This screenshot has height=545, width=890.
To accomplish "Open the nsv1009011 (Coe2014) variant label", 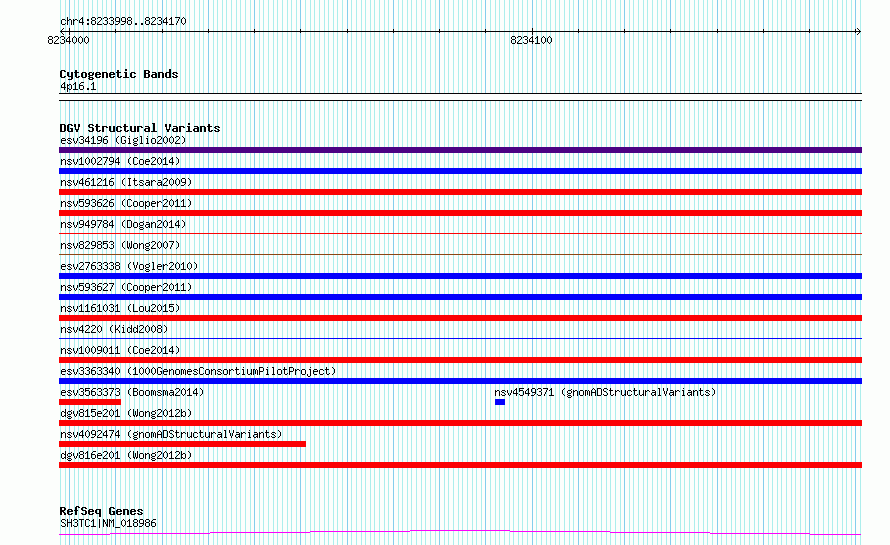I will pos(120,350).
